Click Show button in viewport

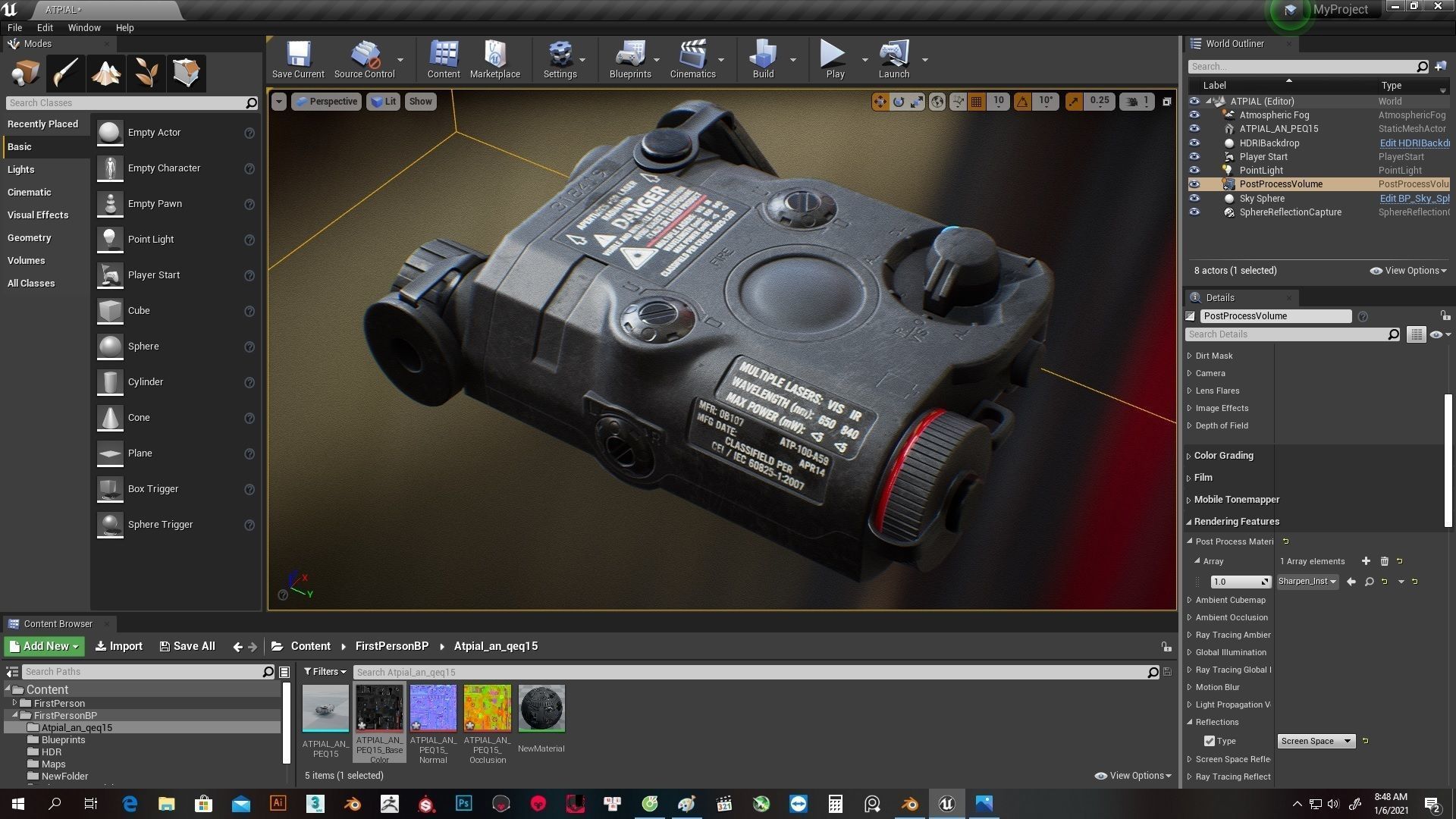click(420, 102)
